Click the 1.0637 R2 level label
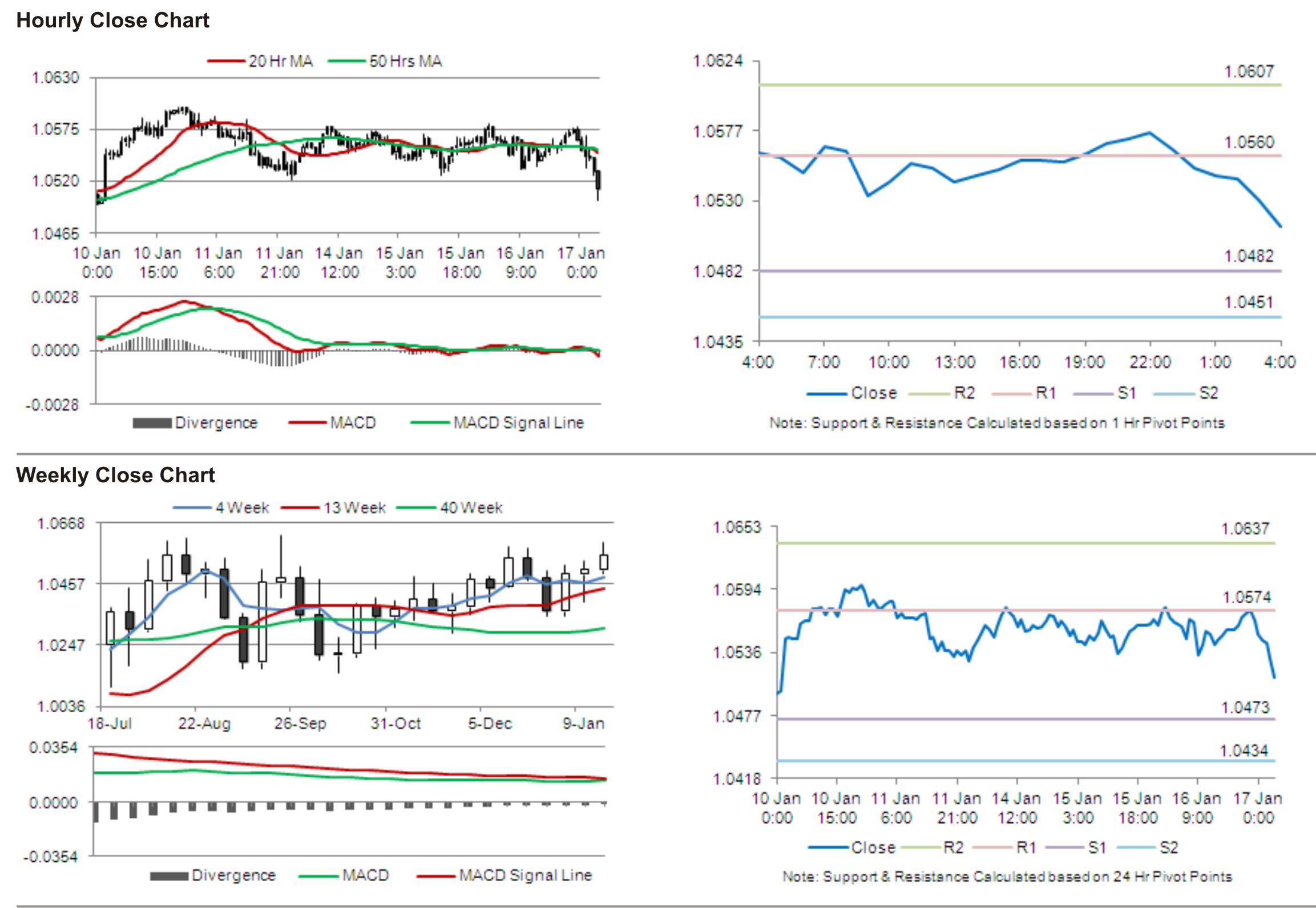The height and width of the screenshot is (908, 1316). 1245,528
